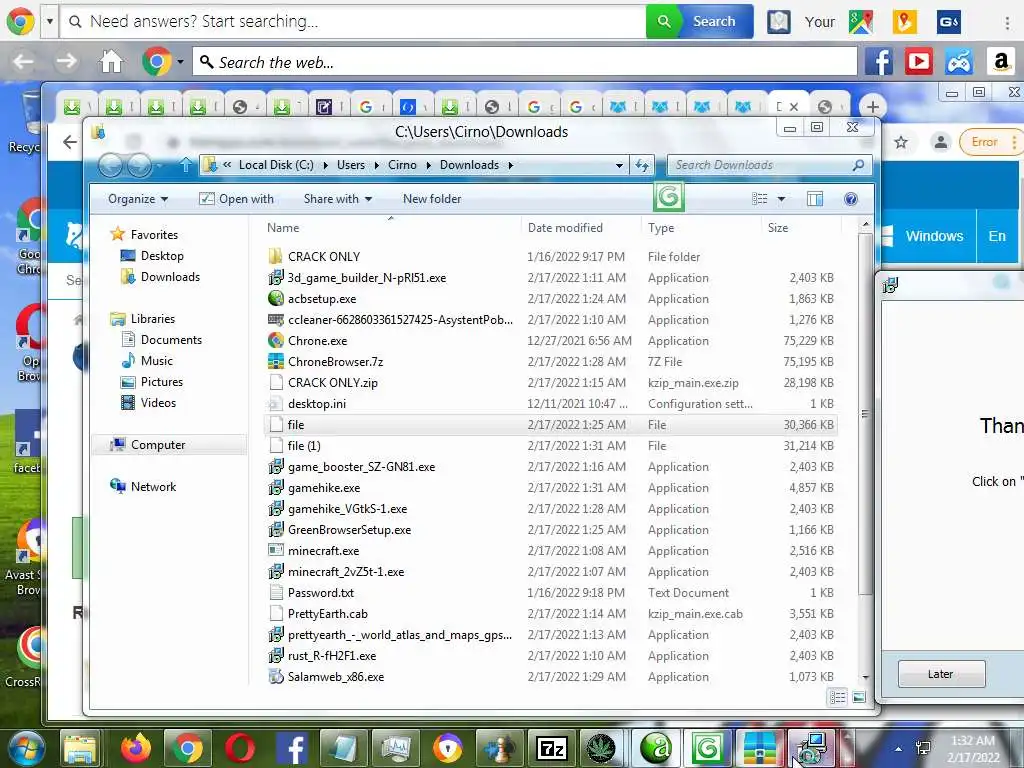
Task: Open new tab plus button in browser
Action: (872, 106)
